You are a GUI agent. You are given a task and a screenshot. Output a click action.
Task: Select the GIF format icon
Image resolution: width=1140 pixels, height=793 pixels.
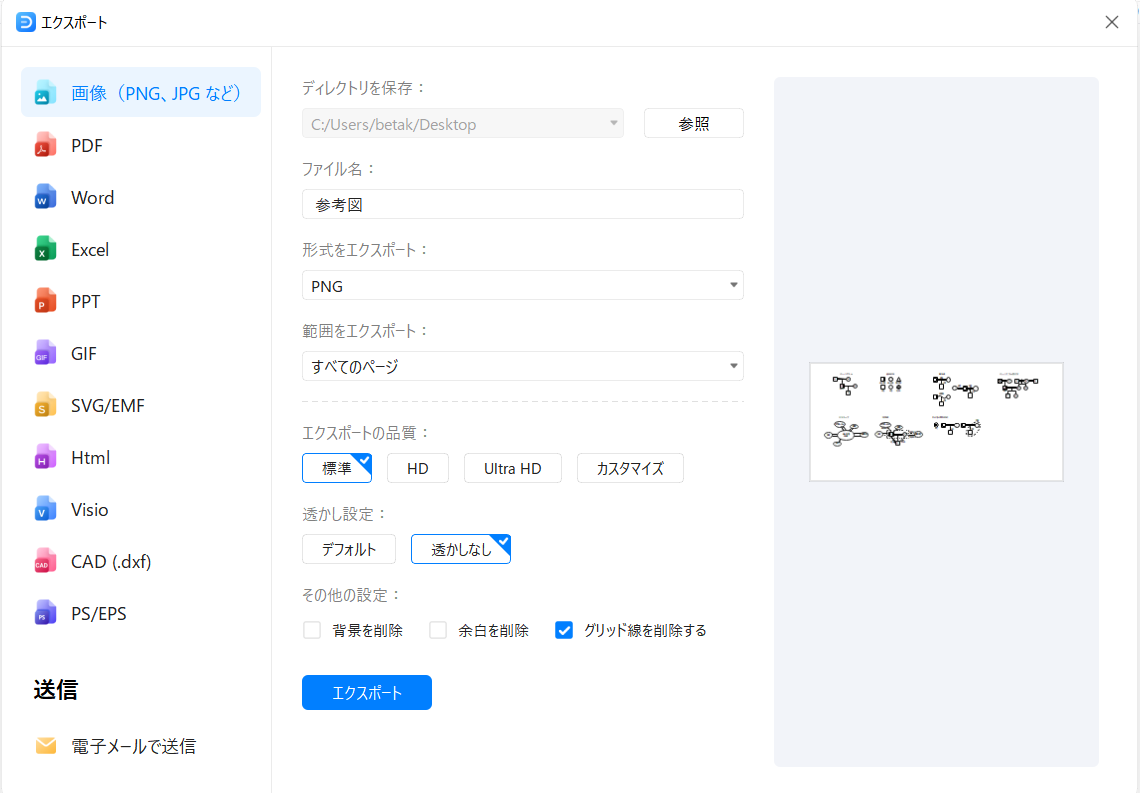coord(44,353)
